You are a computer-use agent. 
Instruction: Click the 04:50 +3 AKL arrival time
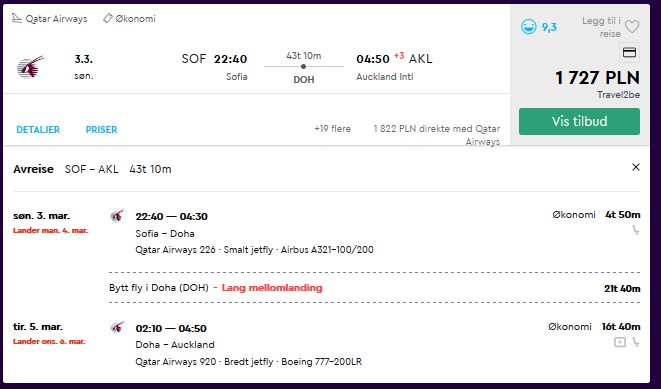click(394, 59)
